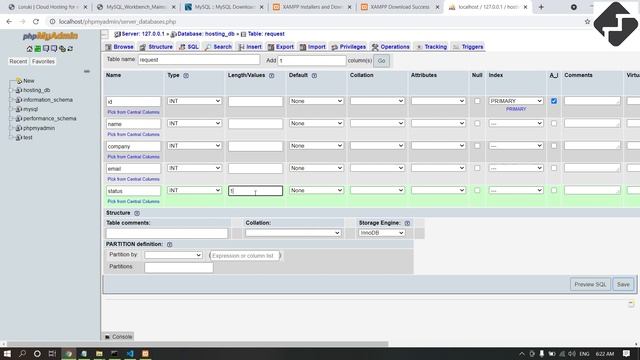This screenshot has width=640, height=360.
Task: Enable A_I checkbox for status column
Action: point(554,190)
